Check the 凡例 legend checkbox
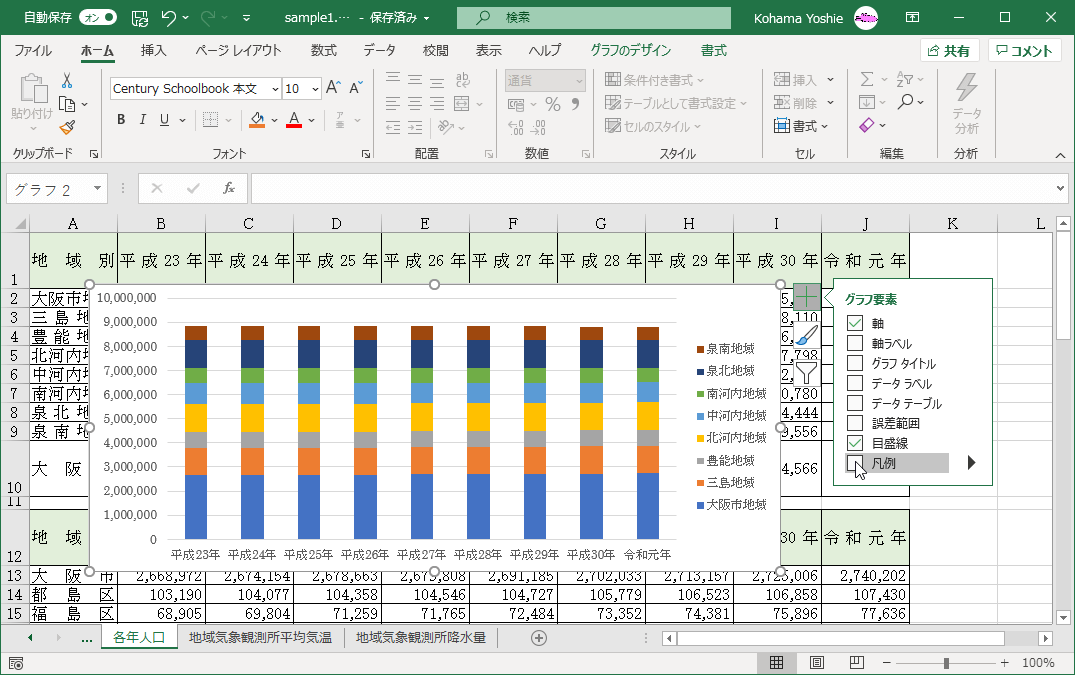This screenshot has width=1075, height=675. click(855, 463)
